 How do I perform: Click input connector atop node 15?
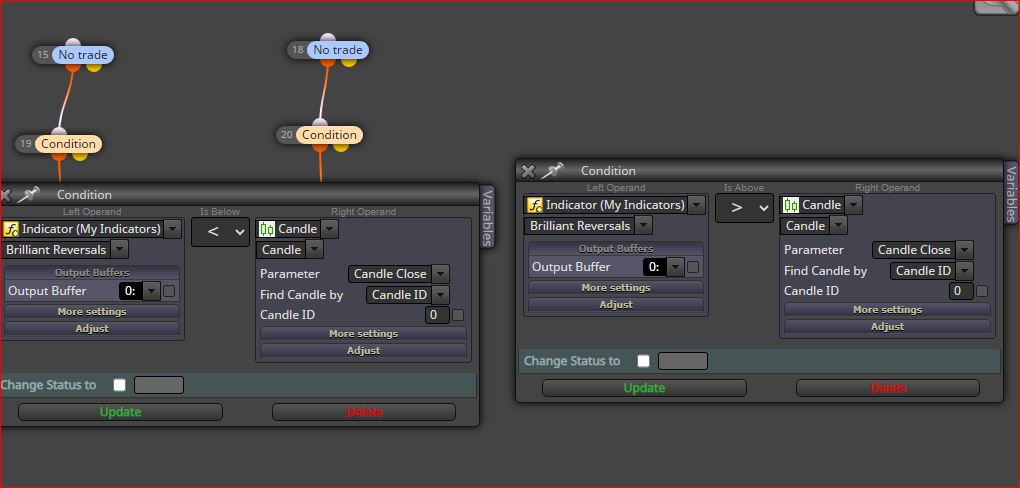[x=73, y=43]
